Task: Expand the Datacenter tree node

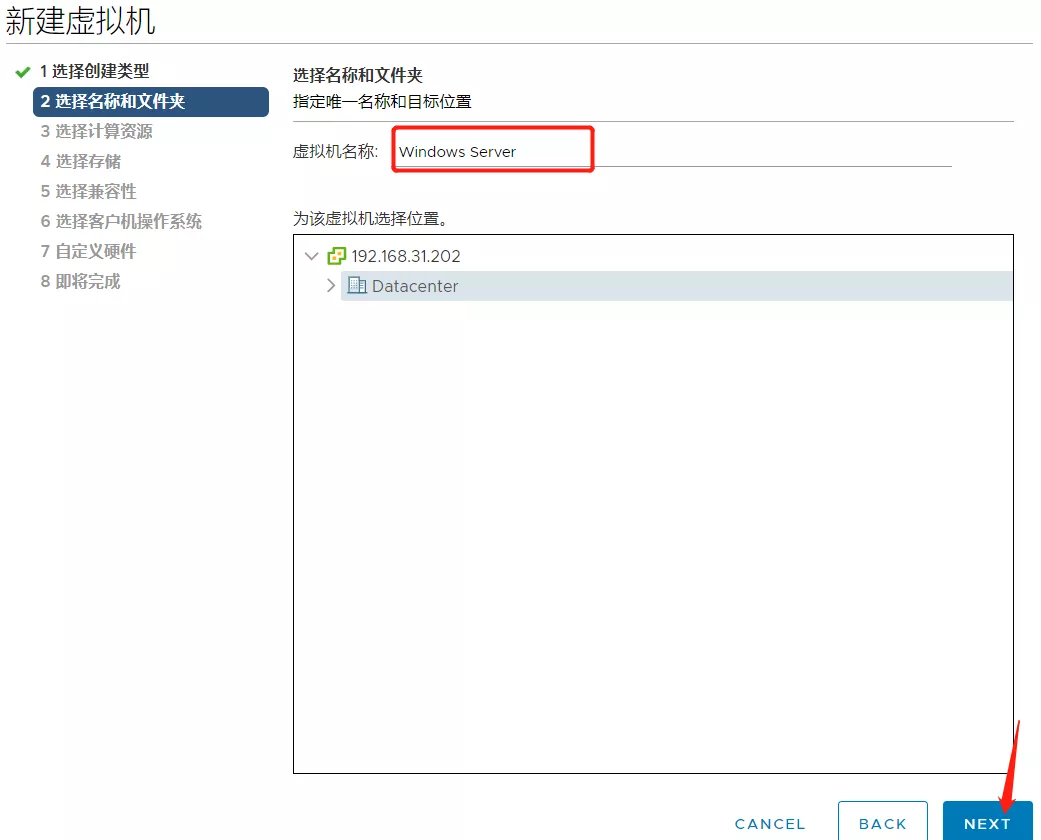Action: coord(331,286)
